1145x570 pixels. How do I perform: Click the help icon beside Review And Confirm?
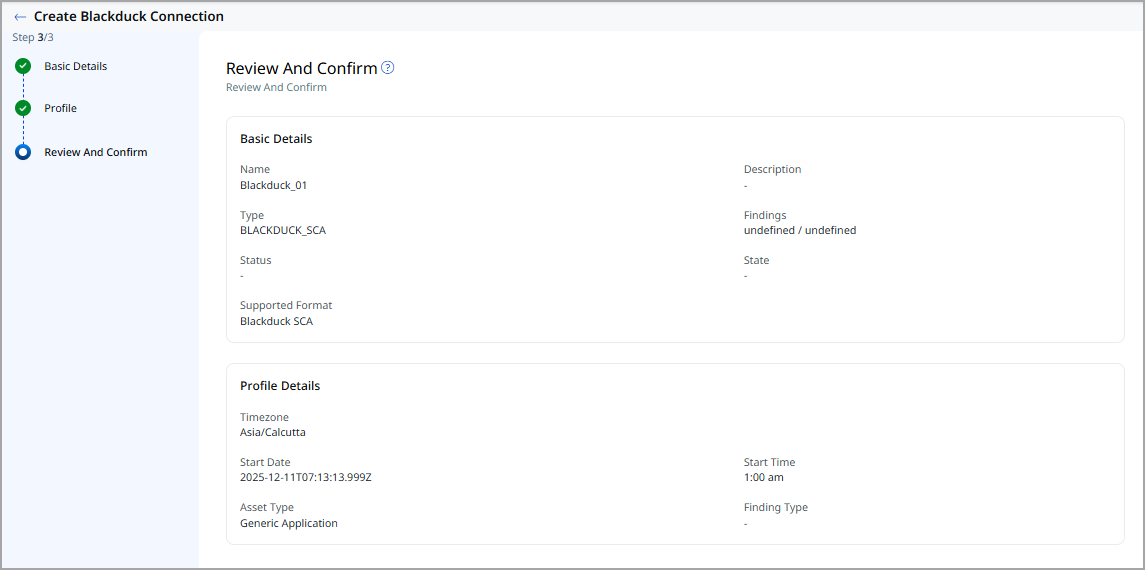[388, 68]
